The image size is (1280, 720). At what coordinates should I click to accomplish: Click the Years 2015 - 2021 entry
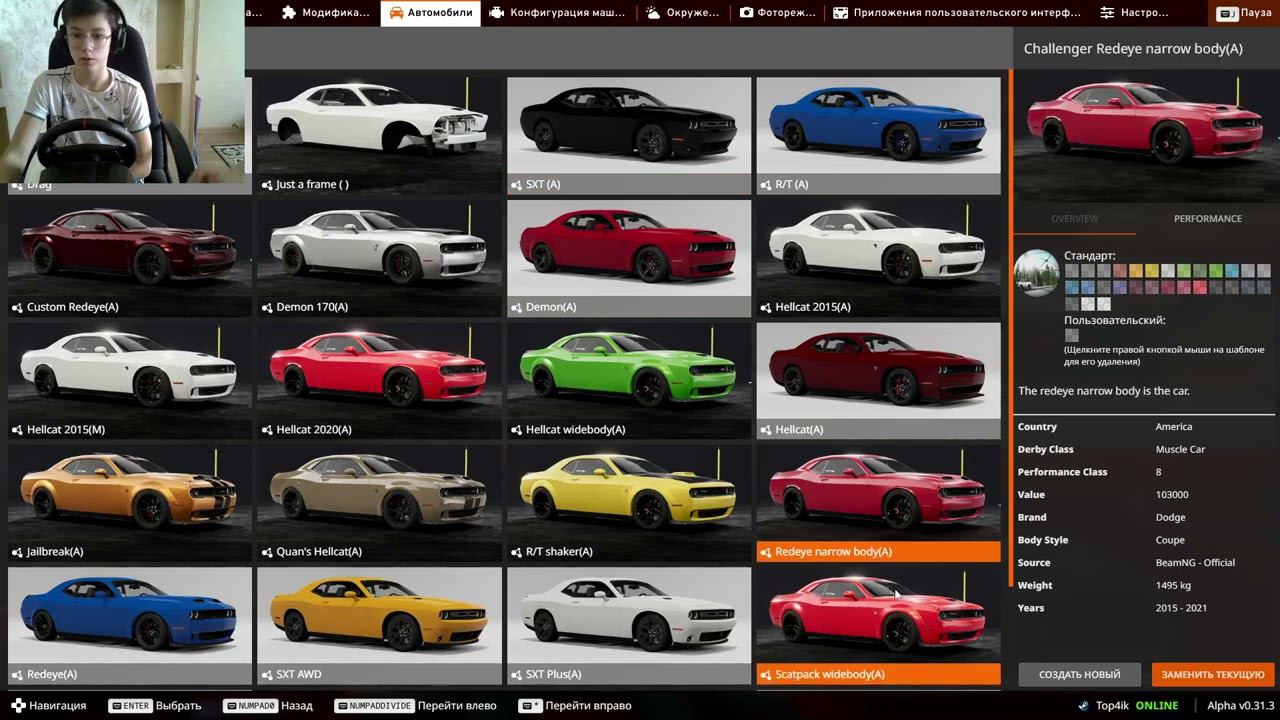pyautogui.click(x=1144, y=608)
